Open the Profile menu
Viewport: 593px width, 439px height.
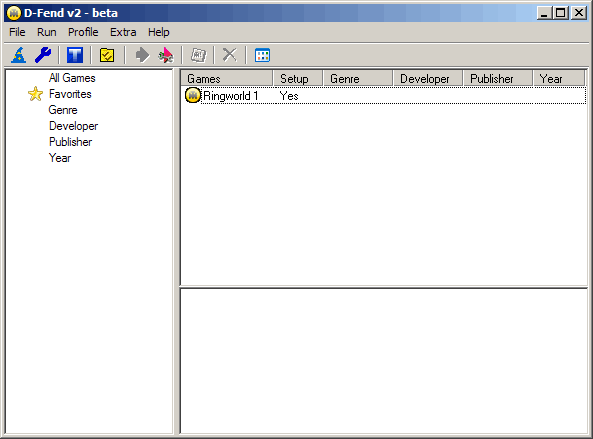pos(83,32)
